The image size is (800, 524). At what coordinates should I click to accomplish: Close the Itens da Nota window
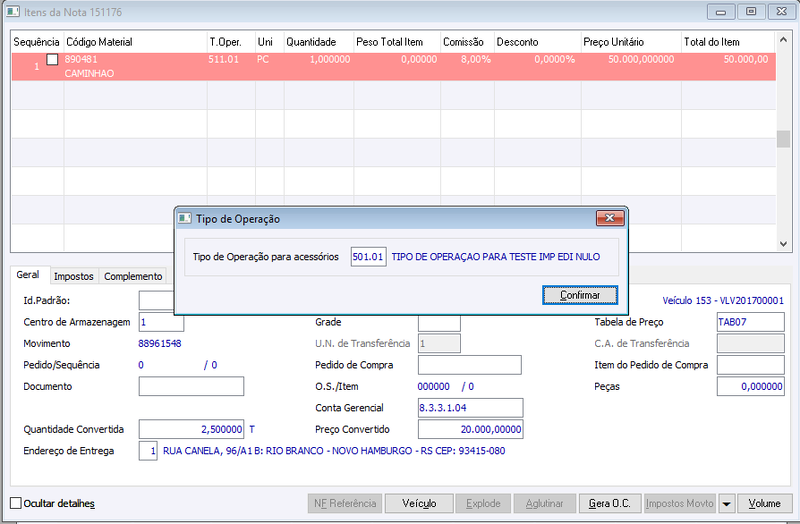coord(782,12)
